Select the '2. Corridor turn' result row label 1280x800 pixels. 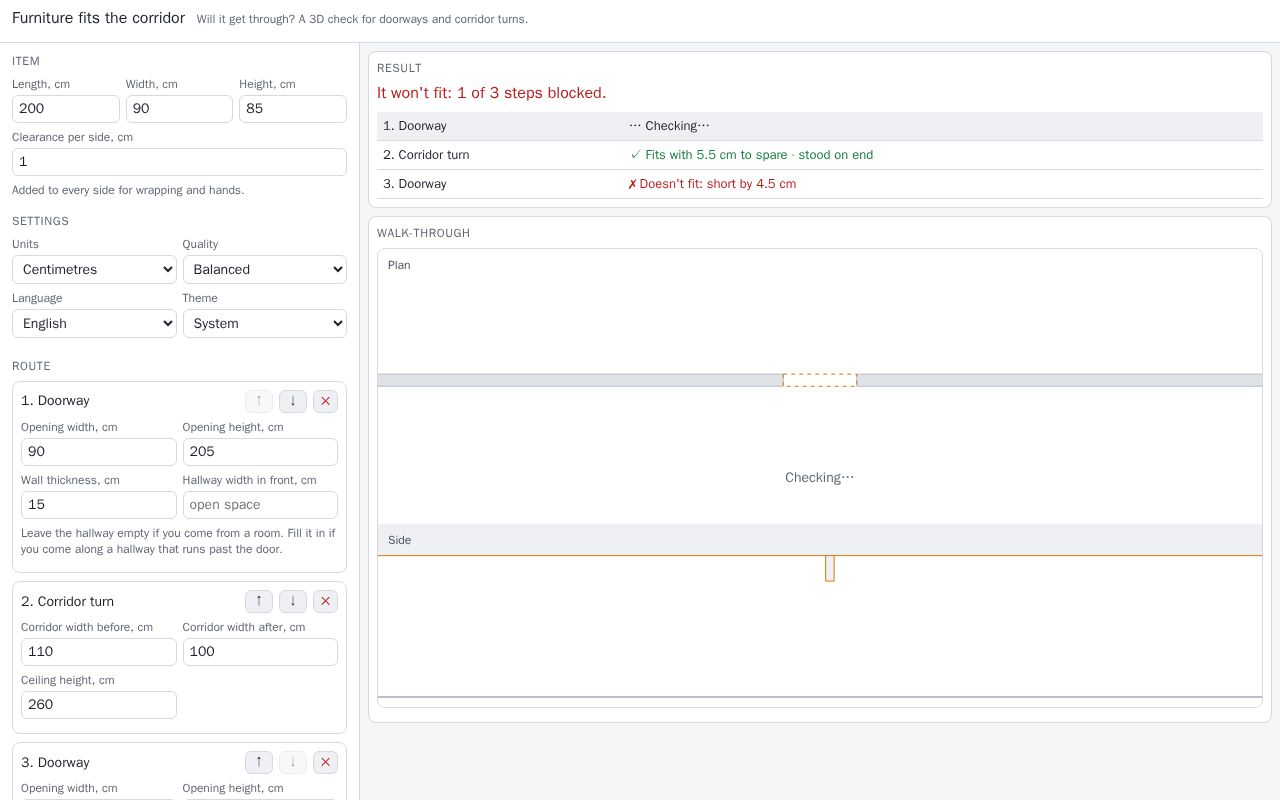tap(426, 155)
